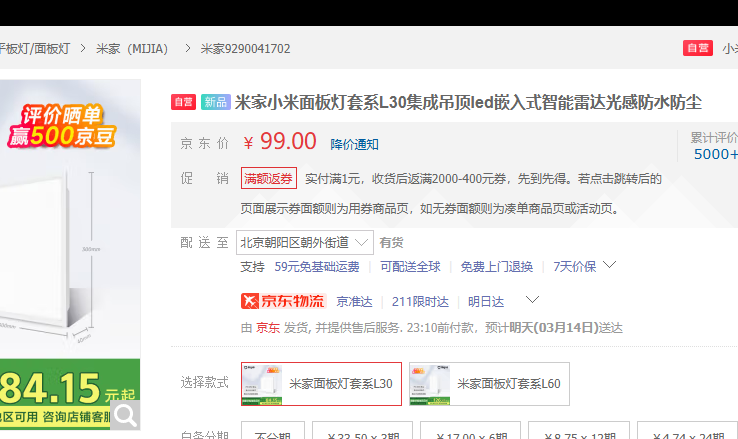Click the product title text 米家小米面板灯套系L30
Image resolution: width=738 pixels, height=439 pixels.
click(x=468, y=102)
